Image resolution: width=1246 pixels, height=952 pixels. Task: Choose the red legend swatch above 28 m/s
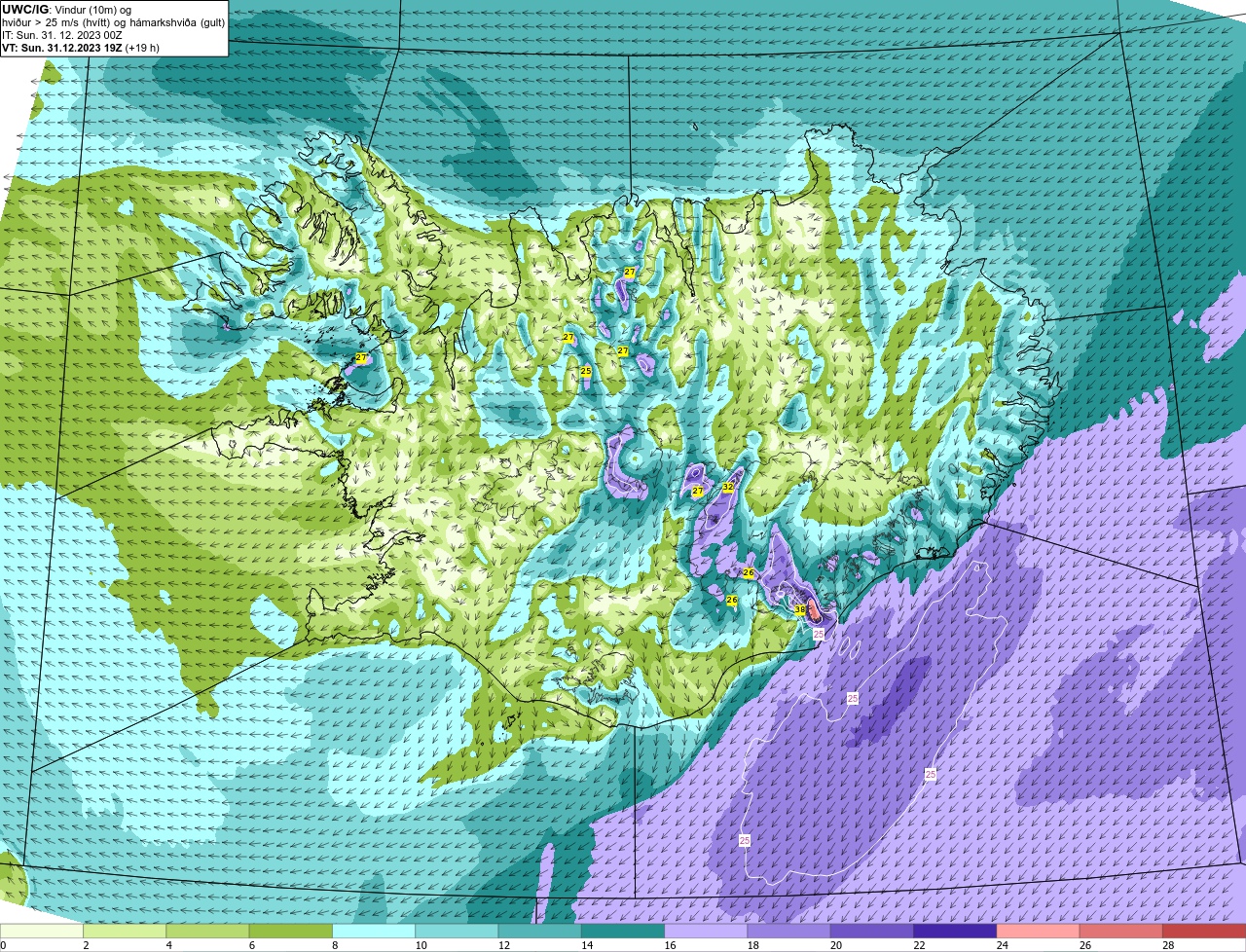click(x=1204, y=931)
